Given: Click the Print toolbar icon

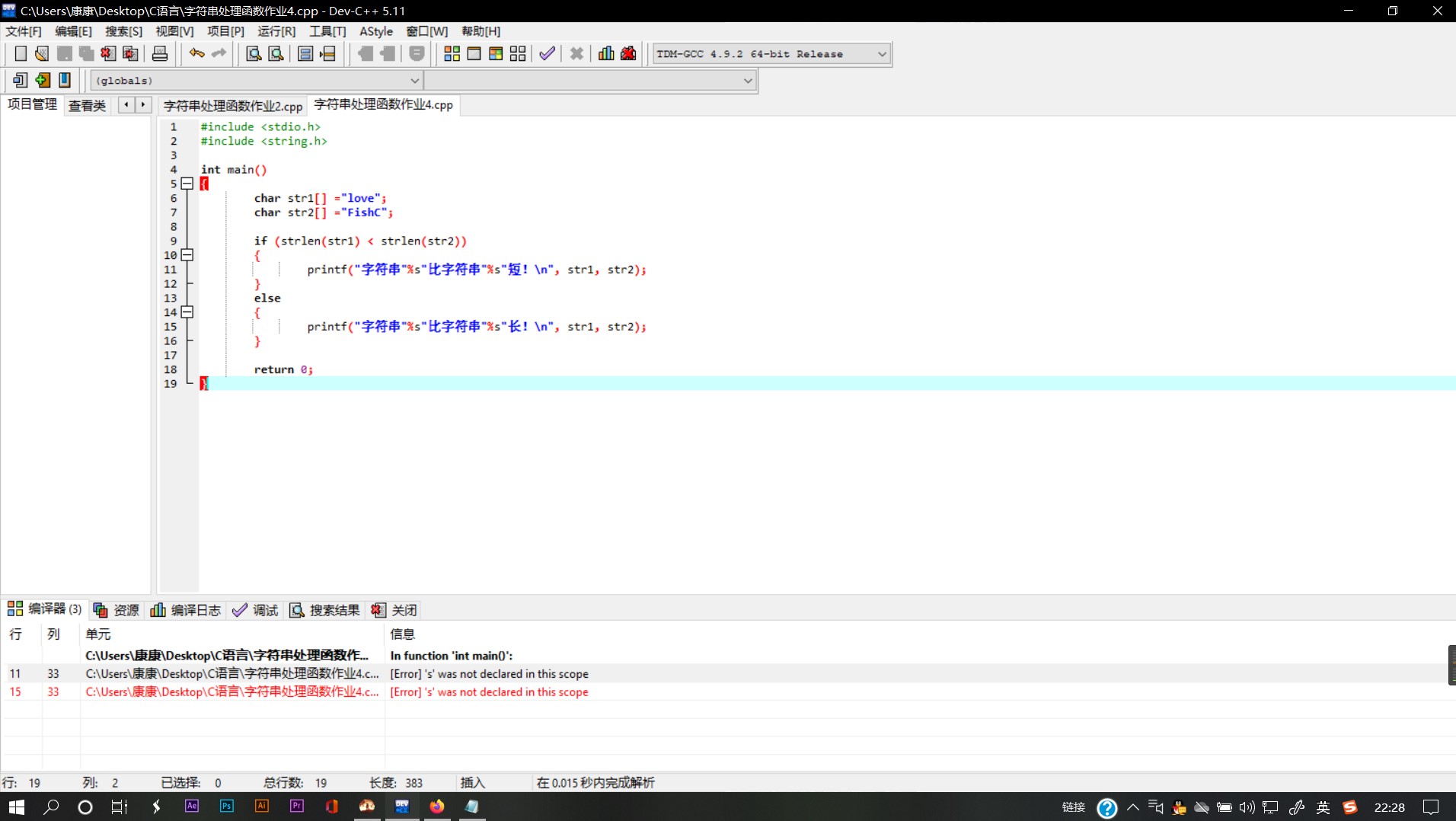Looking at the screenshot, I should tap(160, 53).
